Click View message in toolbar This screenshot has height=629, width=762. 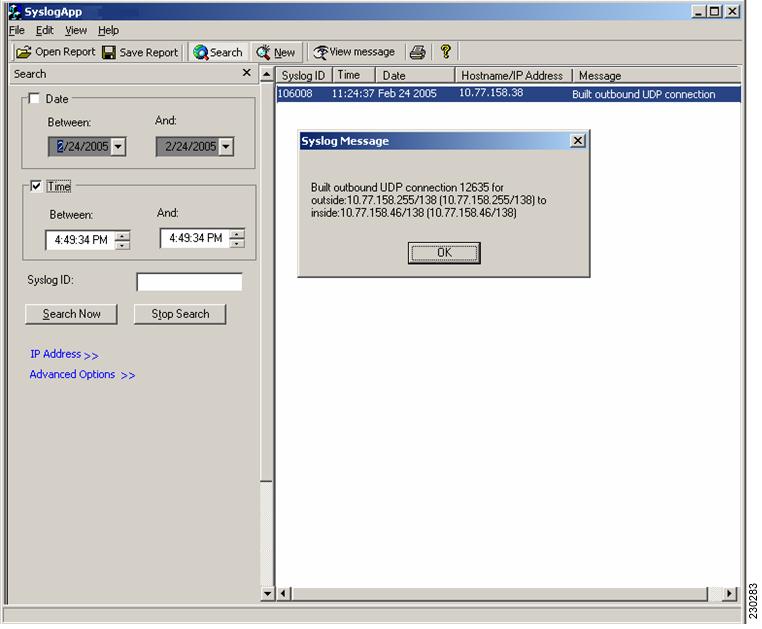tap(354, 52)
